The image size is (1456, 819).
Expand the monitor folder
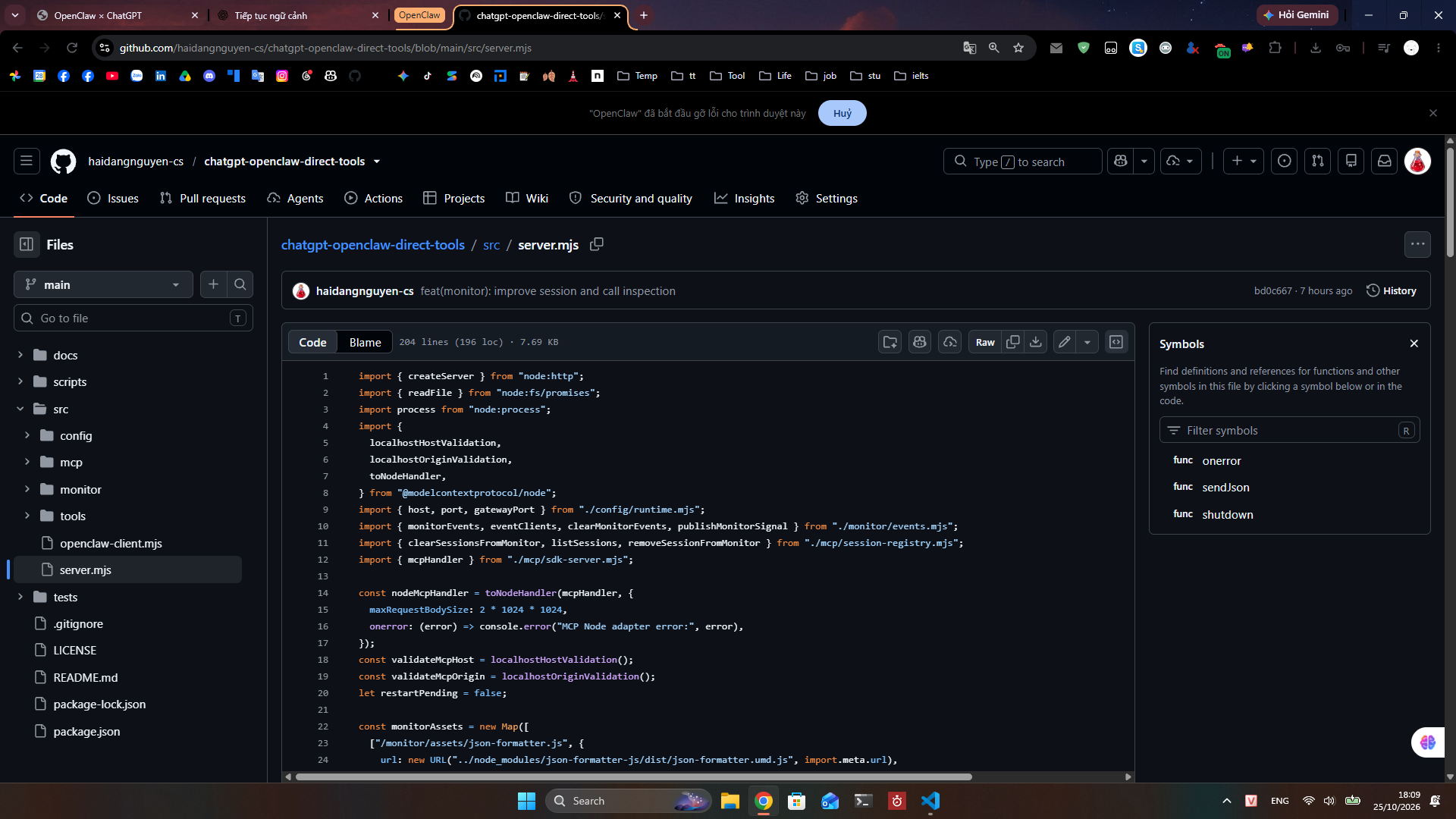tap(27, 489)
